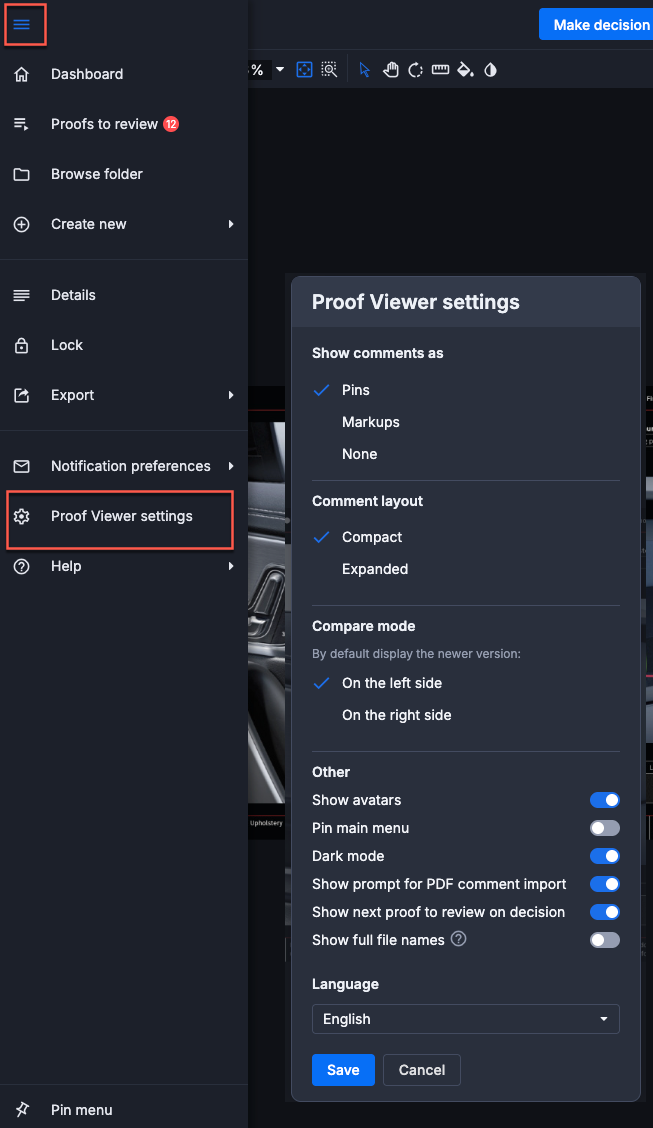Image resolution: width=653 pixels, height=1128 pixels.
Task: Click the Save button in Proof Viewer settings
Action: pos(343,1070)
